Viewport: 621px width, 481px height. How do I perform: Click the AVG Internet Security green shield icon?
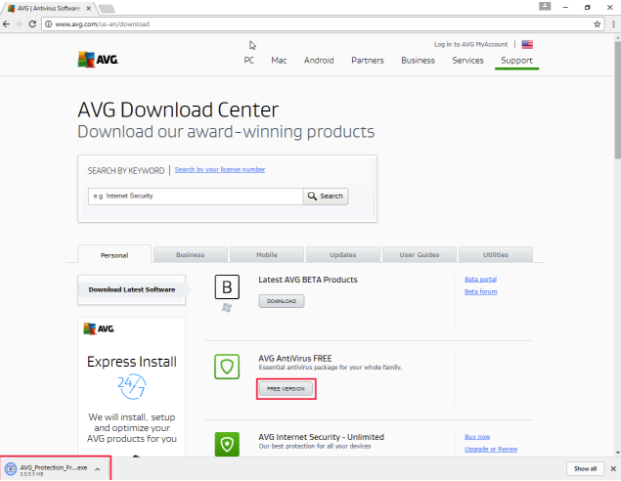[x=227, y=444]
